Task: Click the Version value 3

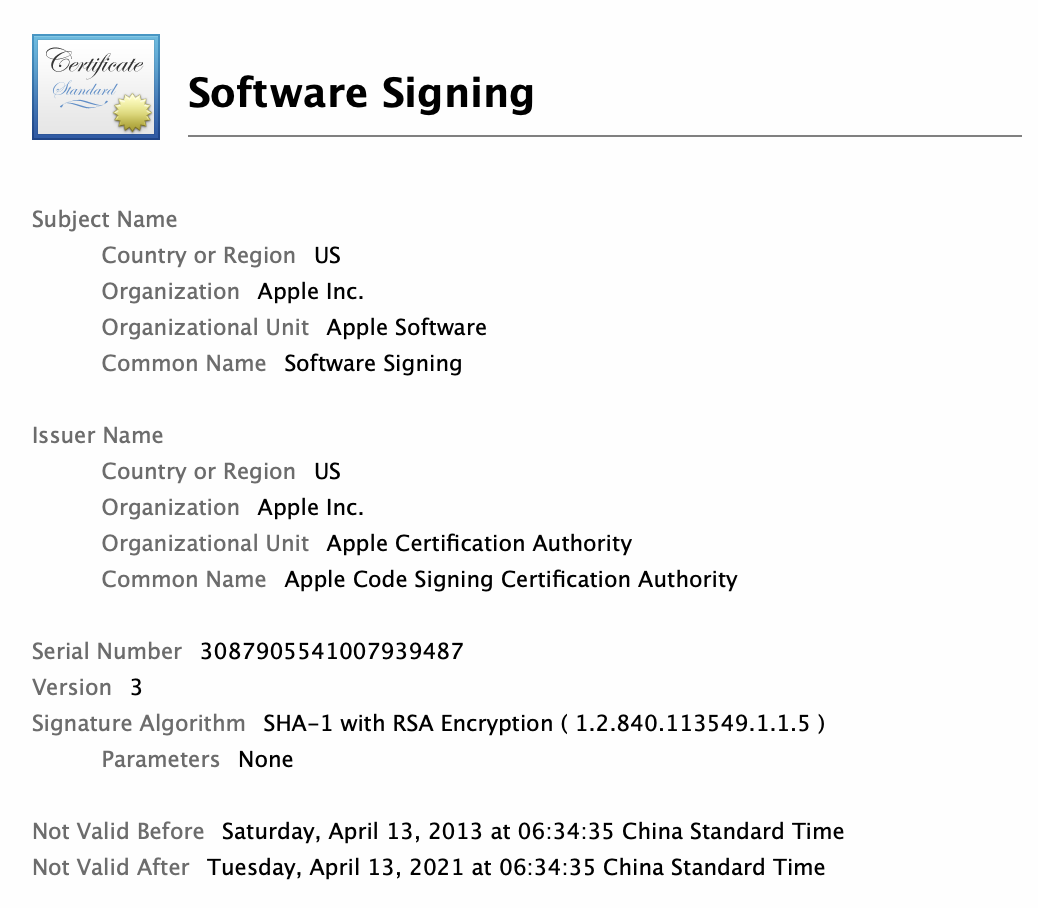Action: click(x=136, y=687)
